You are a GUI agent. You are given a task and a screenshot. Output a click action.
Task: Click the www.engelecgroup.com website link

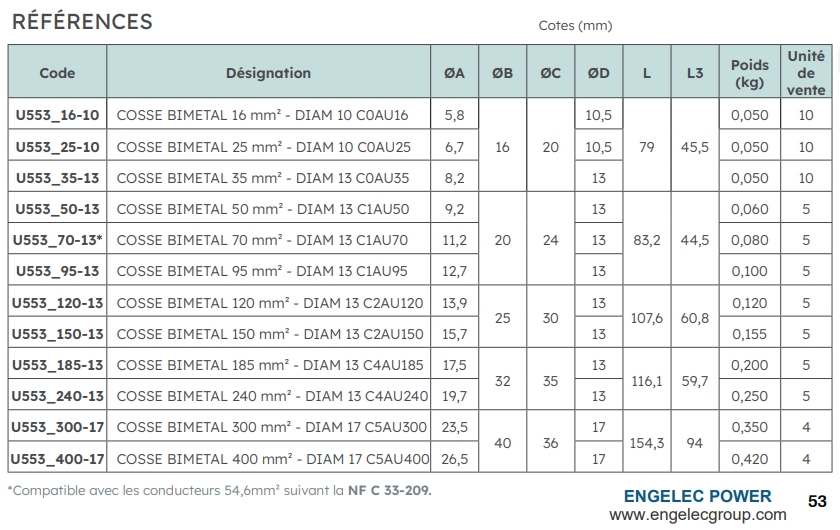[697, 515]
